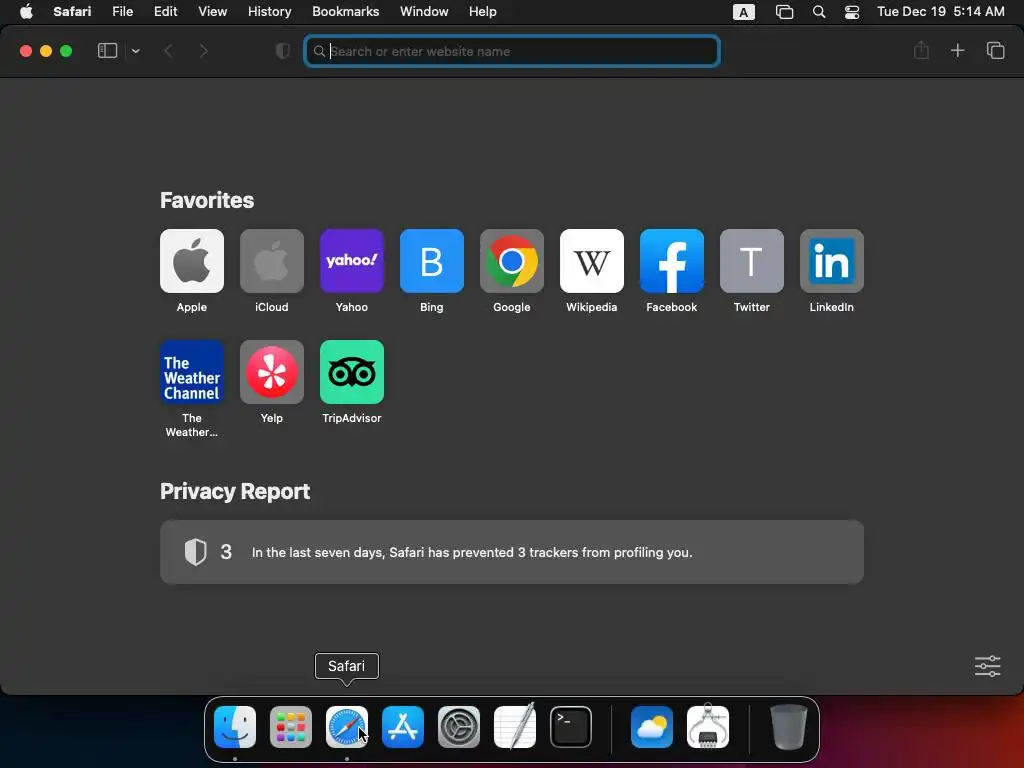This screenshot has width=1024, height=768.
Task: Open the Privacy Report tracker summary
Action: pos(511,552)
